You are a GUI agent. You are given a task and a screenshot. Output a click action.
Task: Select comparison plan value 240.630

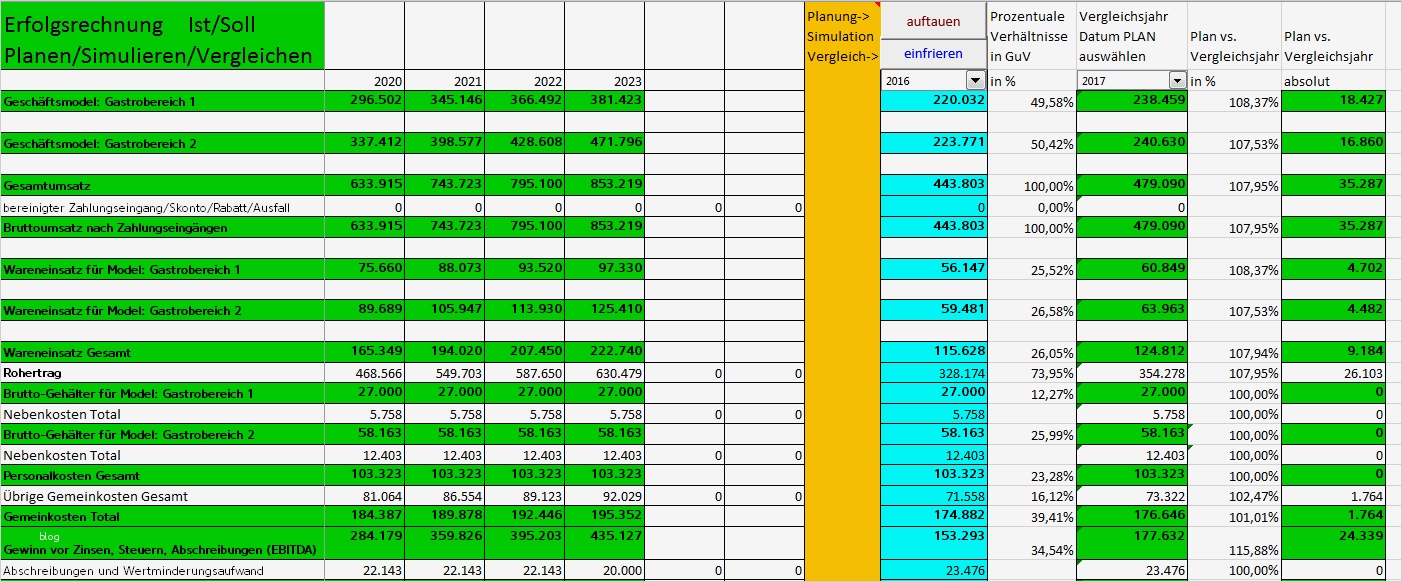(1133, 143)
